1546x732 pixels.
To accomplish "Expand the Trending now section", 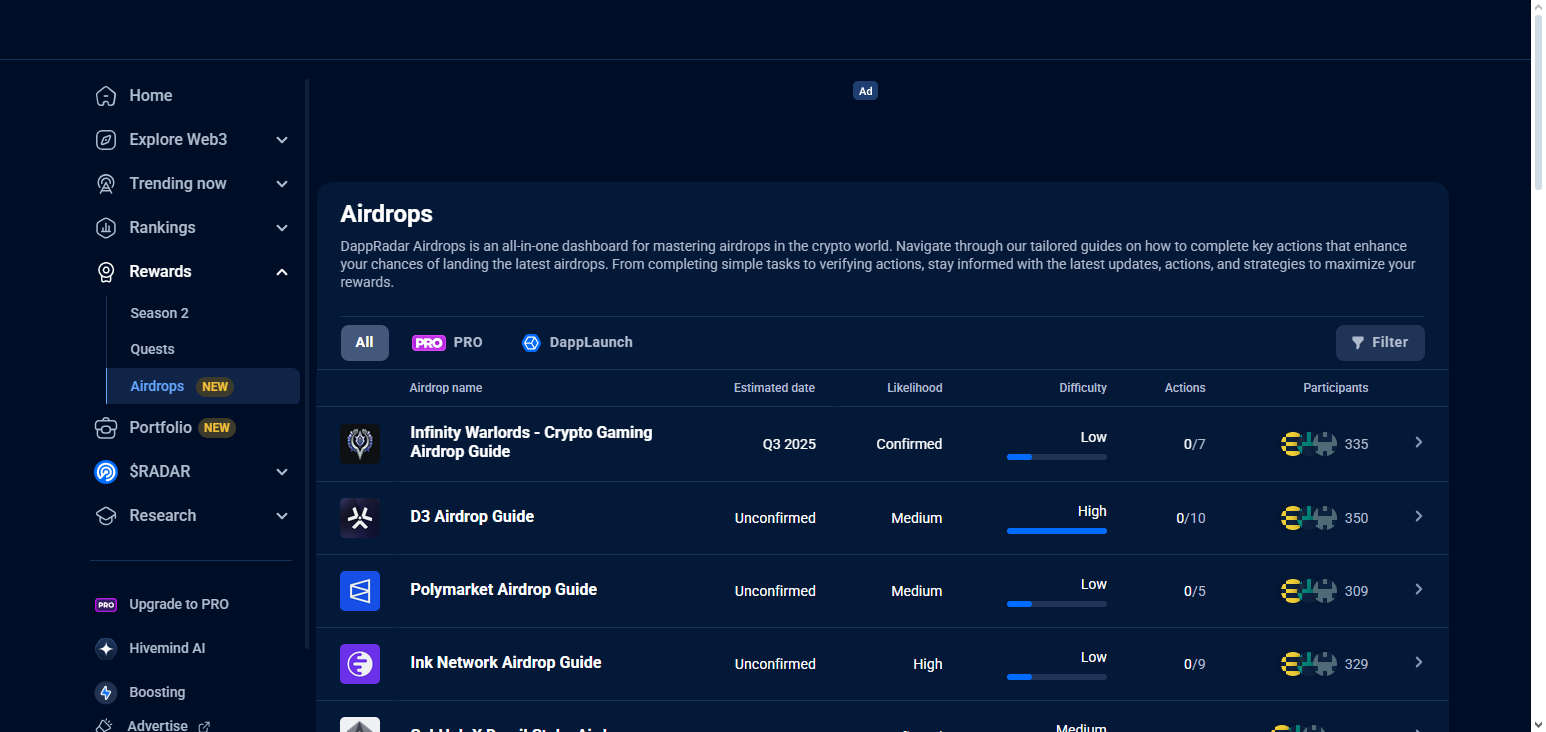I will (x=281, y=183).
